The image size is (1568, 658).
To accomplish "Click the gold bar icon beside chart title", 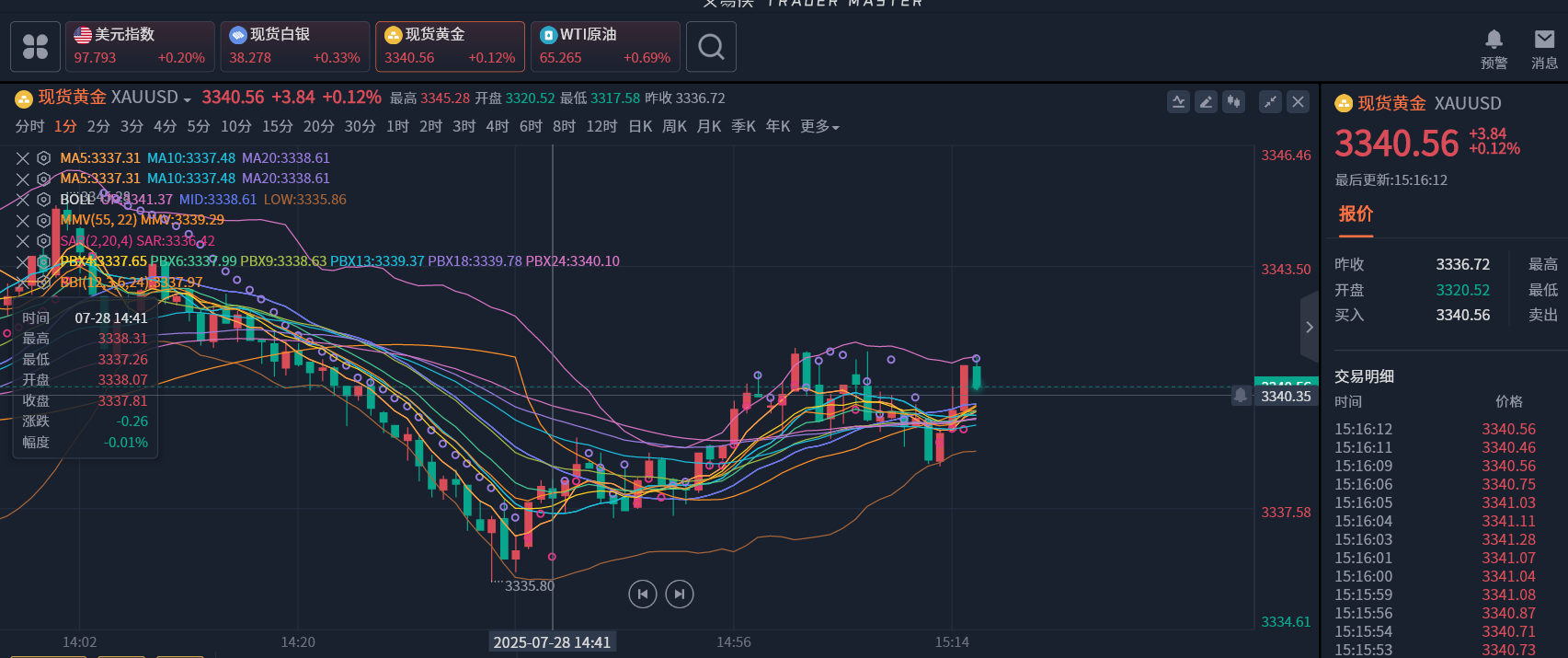I will tap(24, 98).
